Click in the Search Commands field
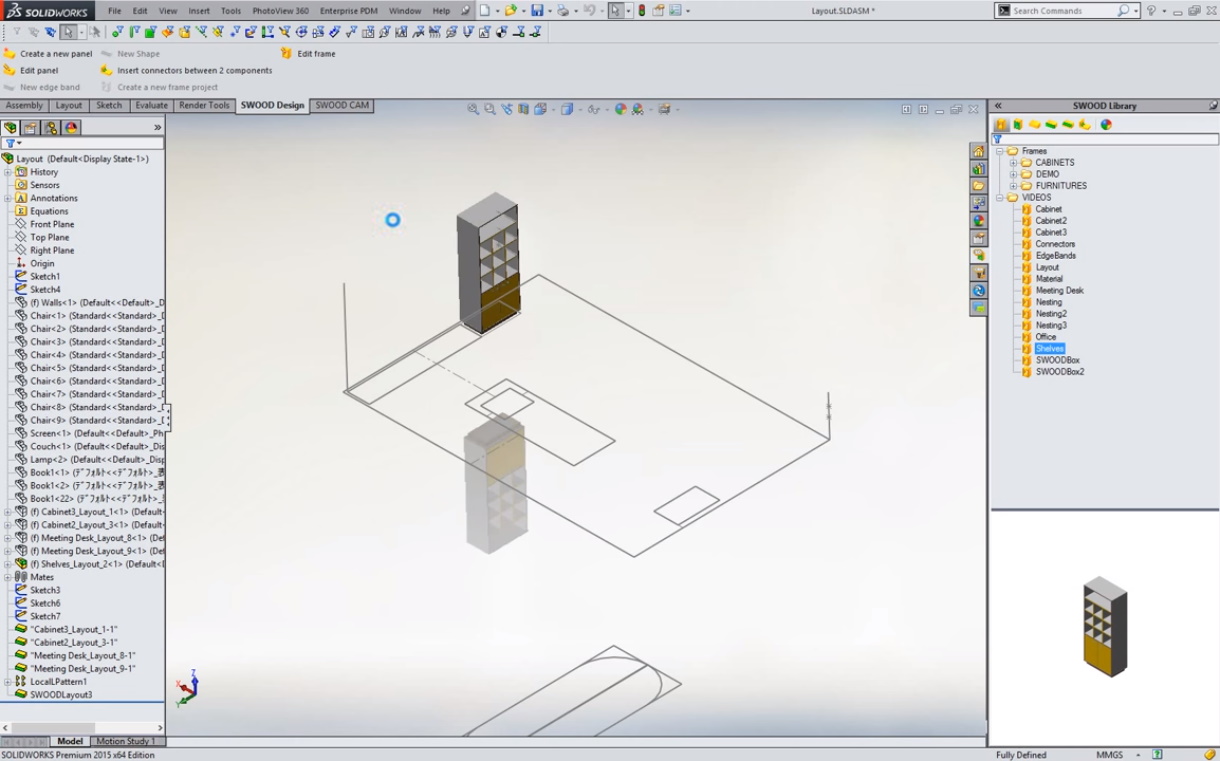This screenshot has height=761, width=1220. [x=1063, y=11]
